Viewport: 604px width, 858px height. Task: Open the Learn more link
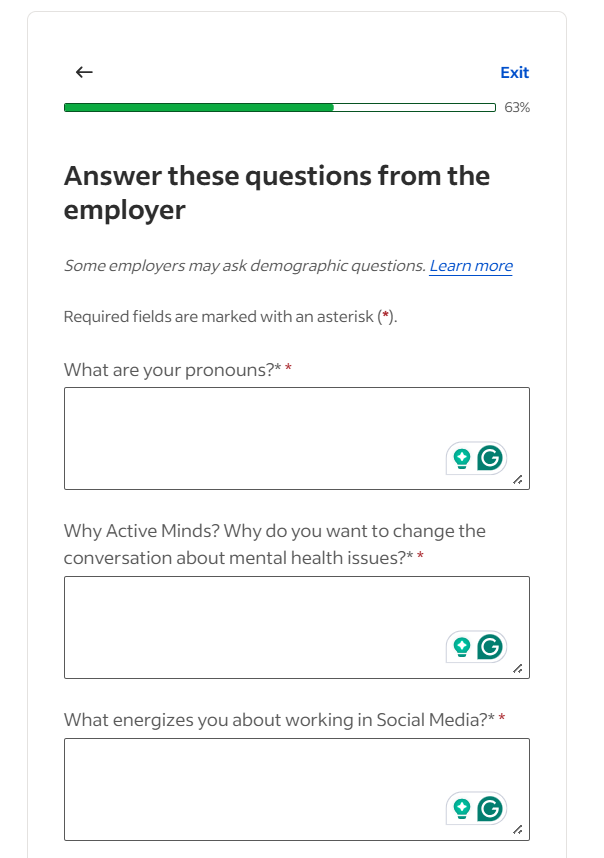tap(471, 266)
